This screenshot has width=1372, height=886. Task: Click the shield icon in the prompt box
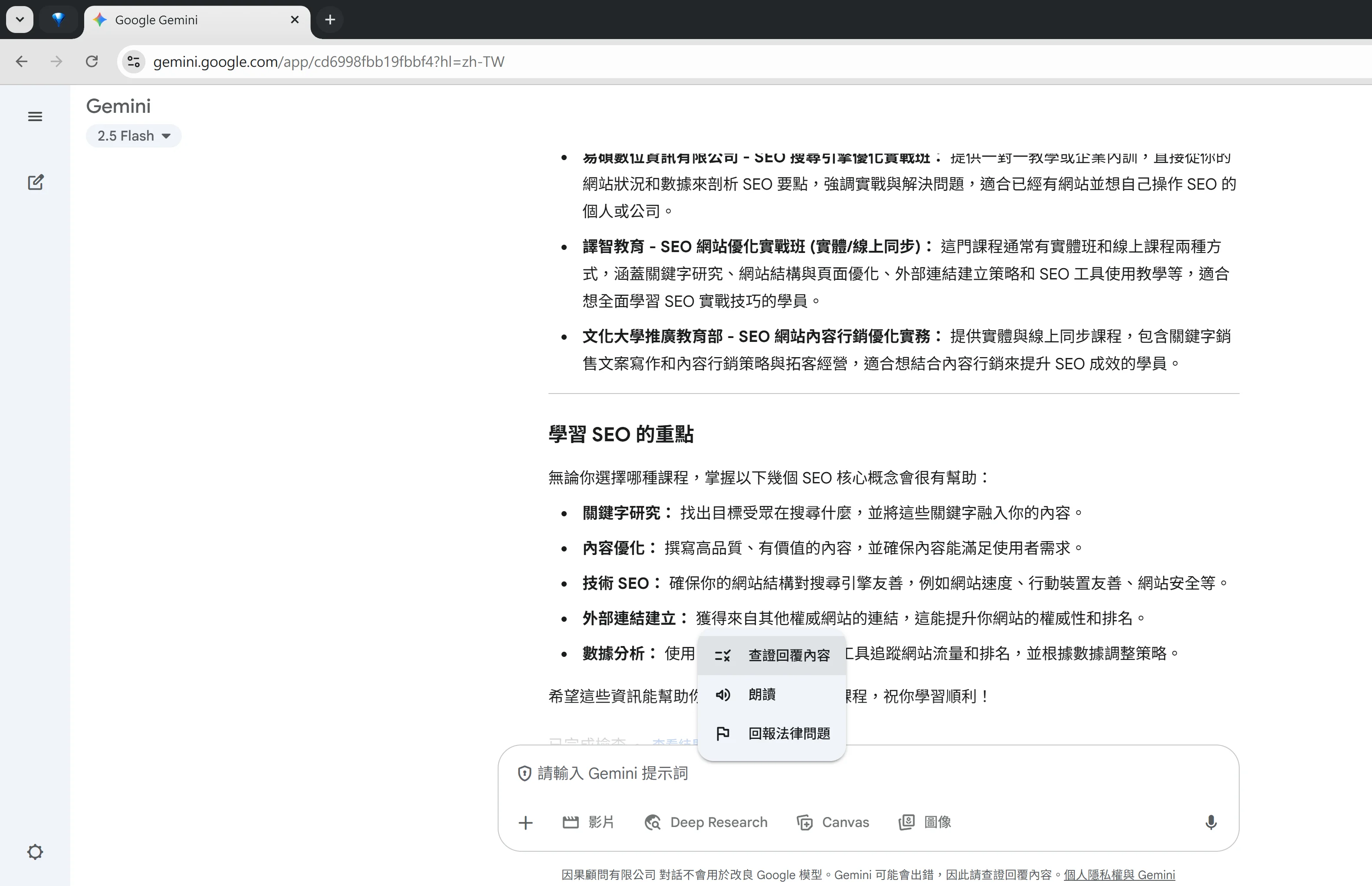(x=524, y=773)
